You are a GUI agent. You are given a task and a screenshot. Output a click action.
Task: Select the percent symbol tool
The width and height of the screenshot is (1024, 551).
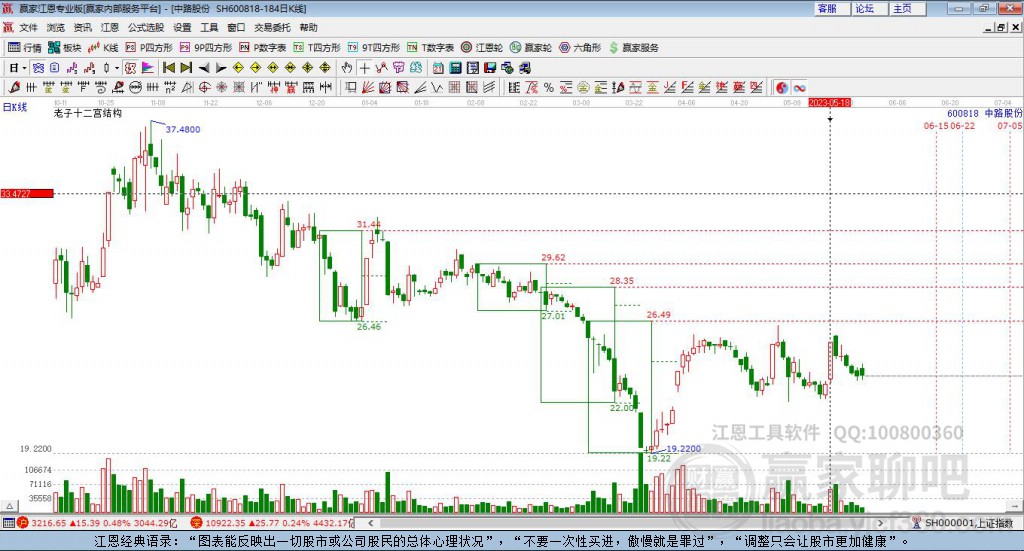pos(549,87)
